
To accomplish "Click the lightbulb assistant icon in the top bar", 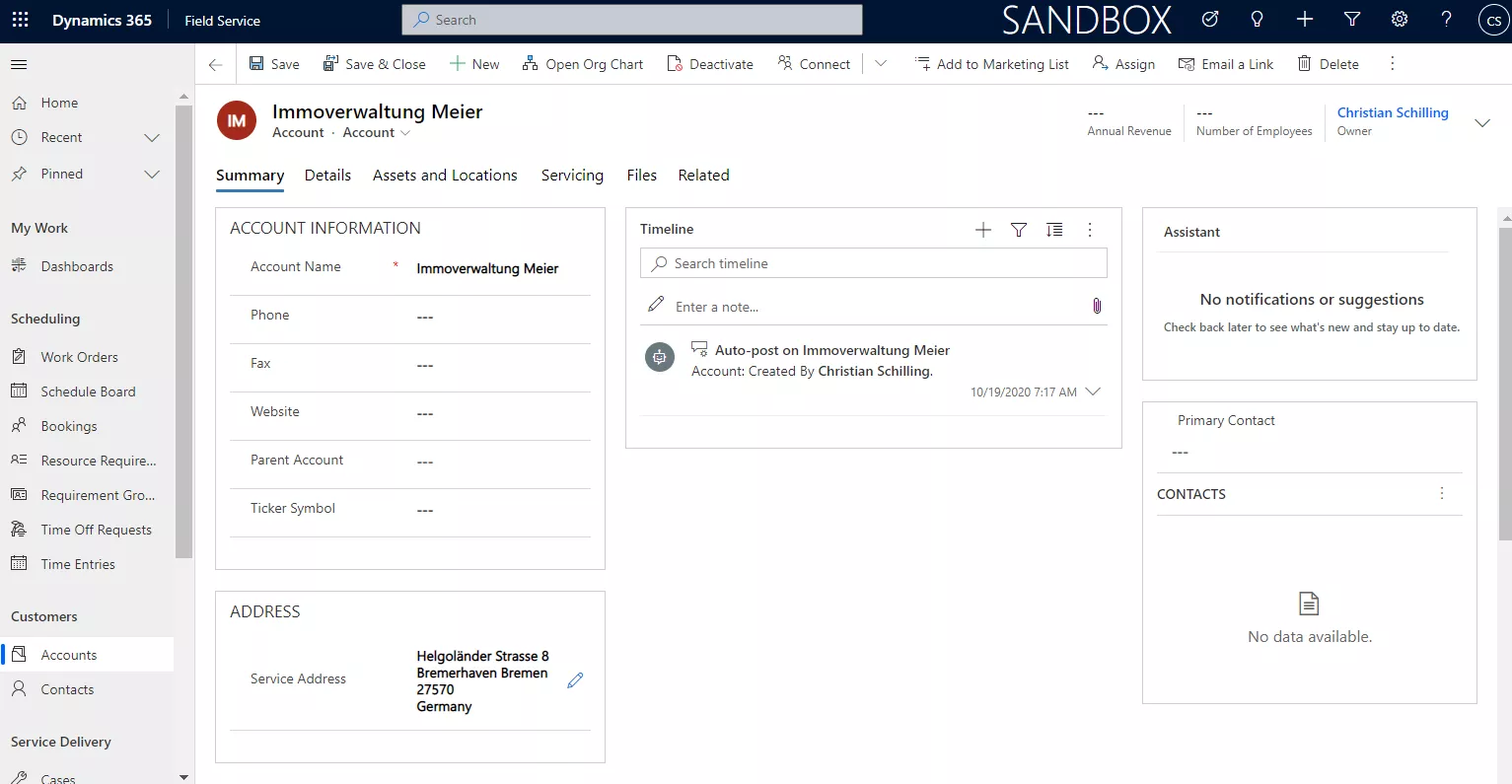I will tap(1257, 20).
